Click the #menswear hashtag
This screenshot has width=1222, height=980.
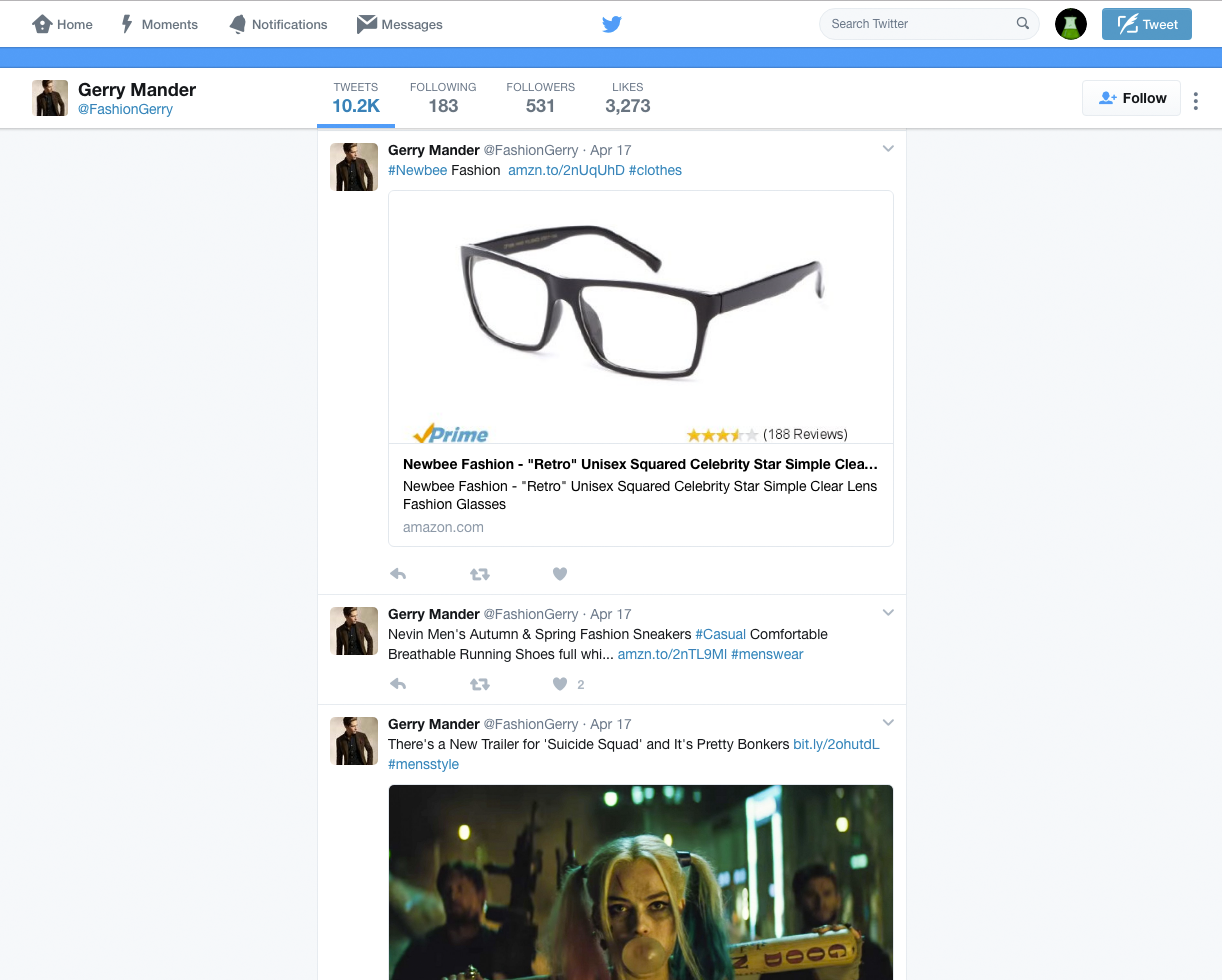click(767, 654)
